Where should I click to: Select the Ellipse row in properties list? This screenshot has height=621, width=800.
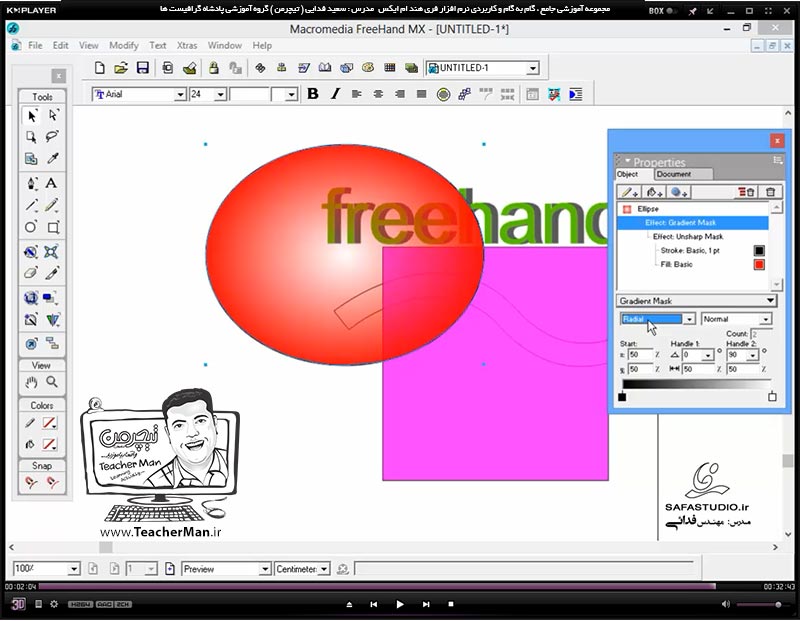point(693,209)
